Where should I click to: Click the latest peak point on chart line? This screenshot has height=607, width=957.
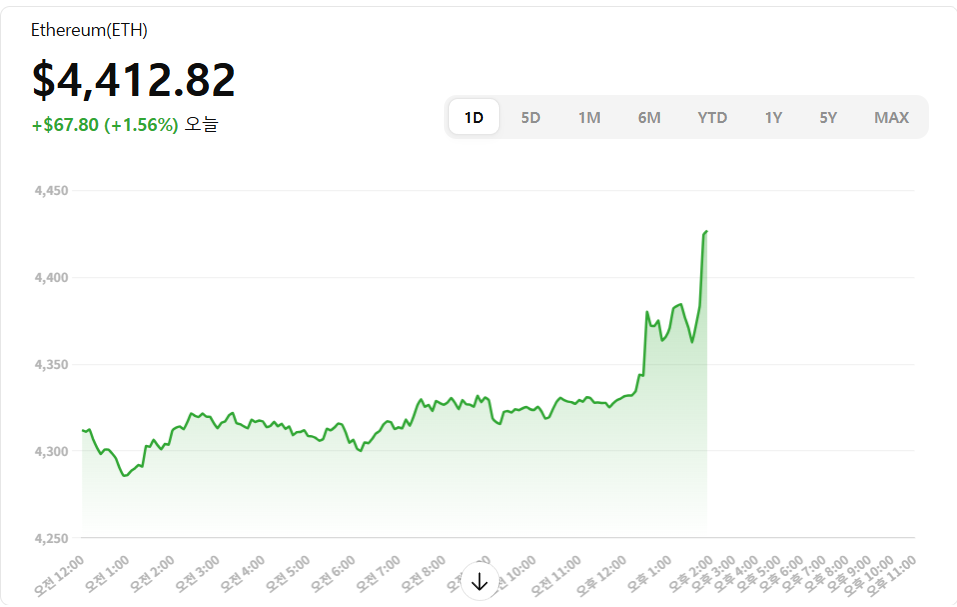pos(706,232)
